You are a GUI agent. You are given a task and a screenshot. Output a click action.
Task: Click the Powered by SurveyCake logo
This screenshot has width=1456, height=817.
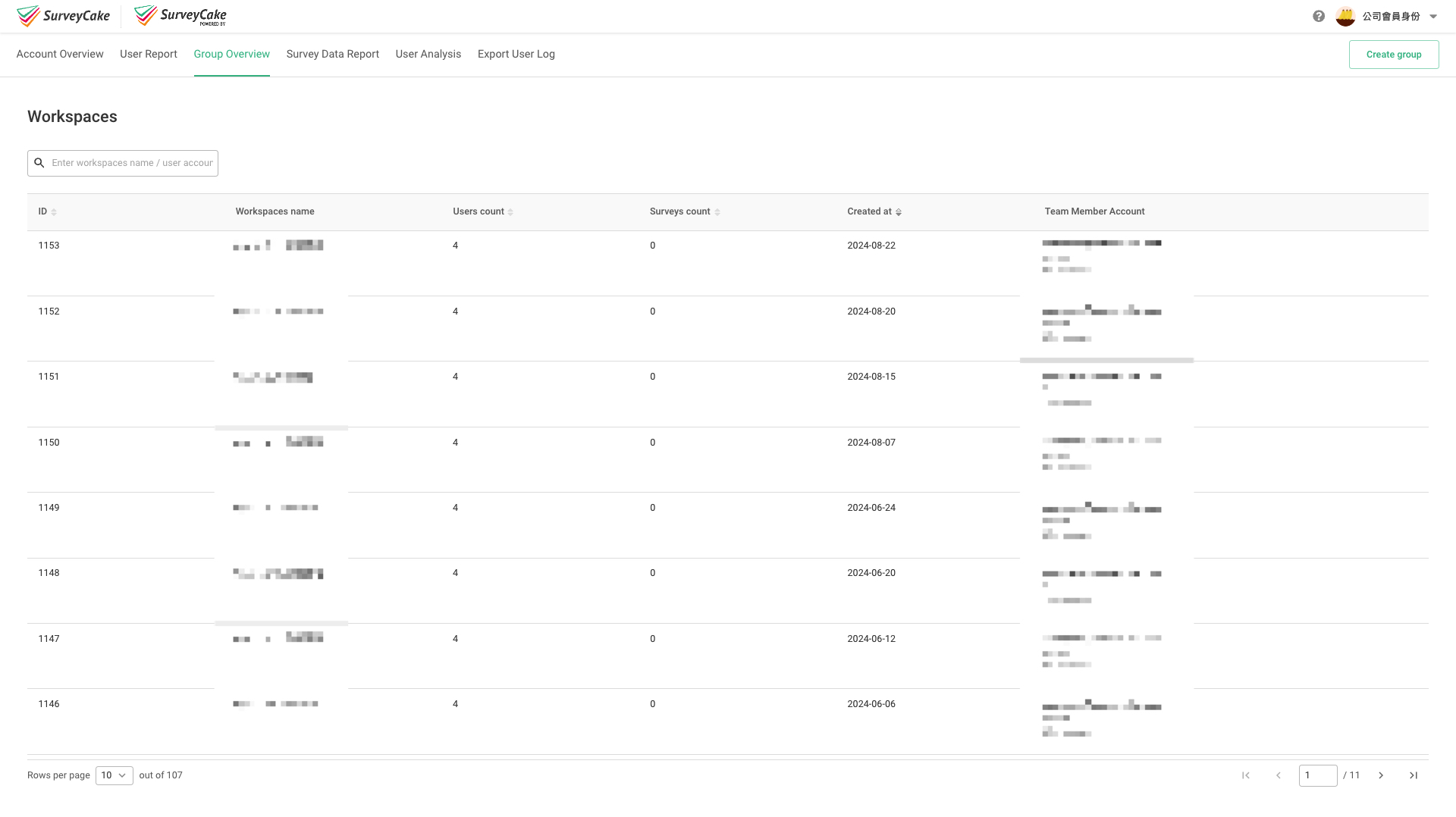tap(180, 15)
